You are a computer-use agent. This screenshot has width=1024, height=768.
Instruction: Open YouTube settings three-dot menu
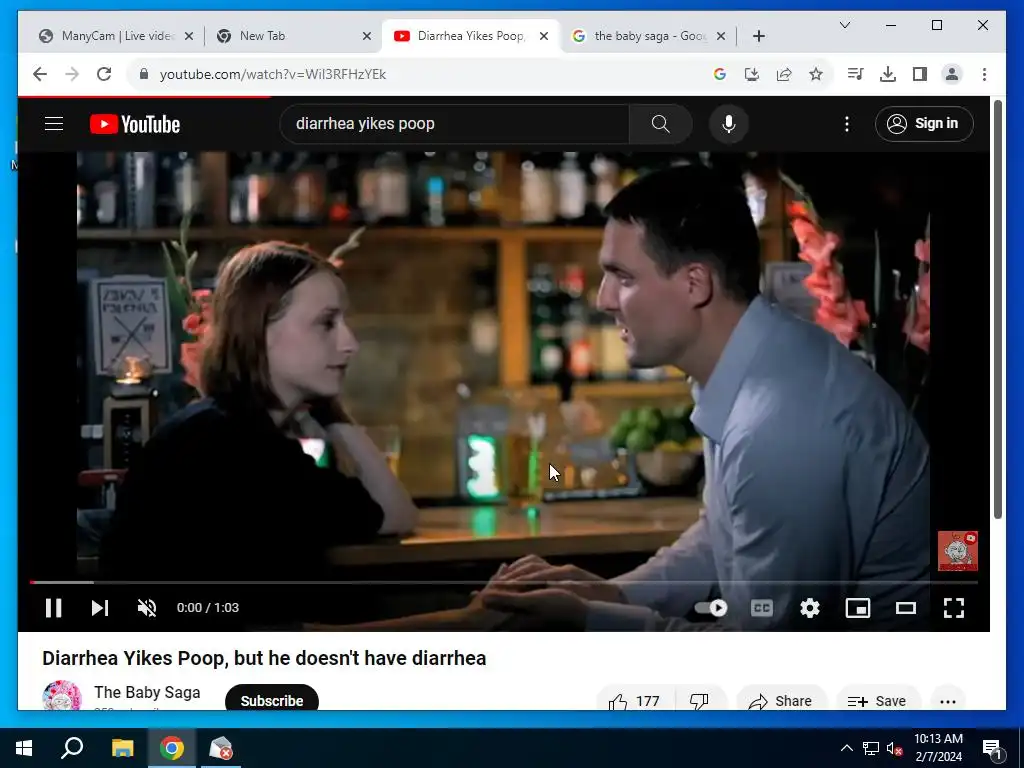click(x=847, y=124)
